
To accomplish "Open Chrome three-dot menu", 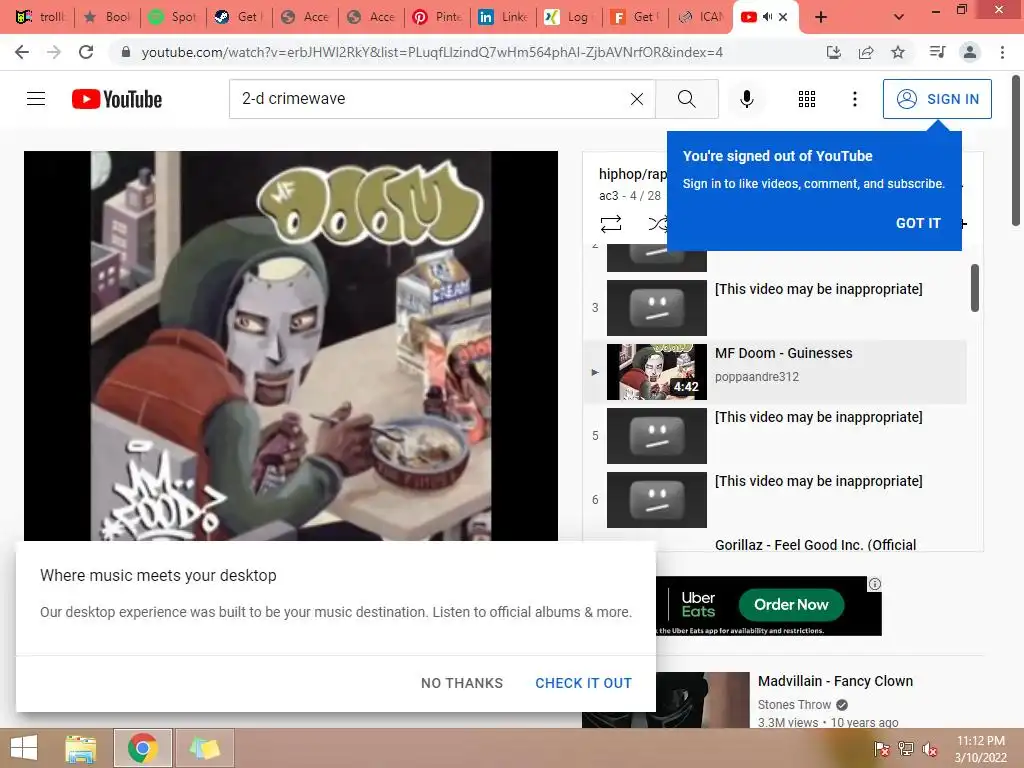I will [1002, 52].
